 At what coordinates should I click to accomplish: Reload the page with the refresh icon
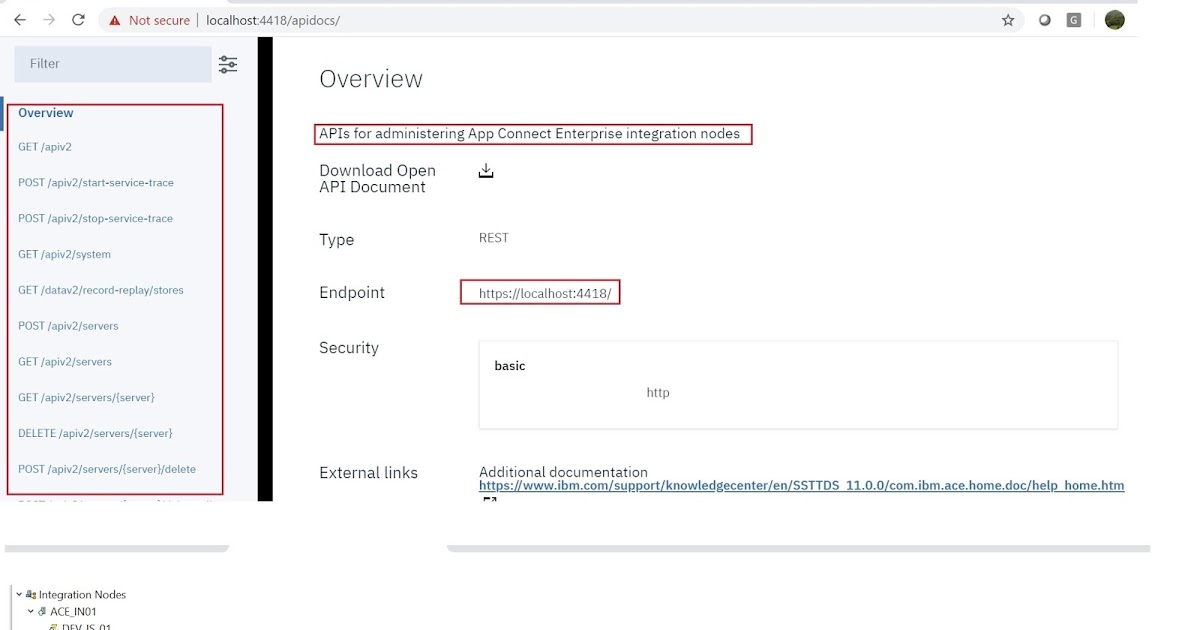click(79, 19)
